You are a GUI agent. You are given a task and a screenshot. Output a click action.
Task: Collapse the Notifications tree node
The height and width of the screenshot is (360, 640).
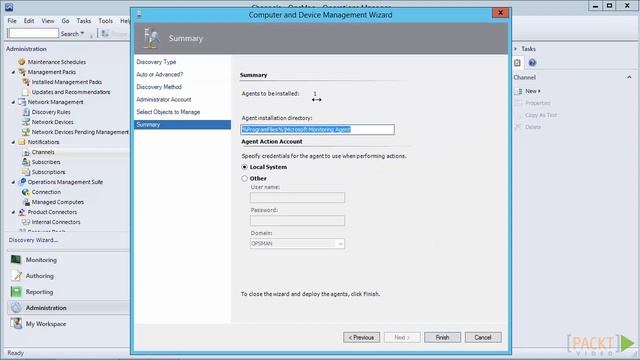pos(13,142)
